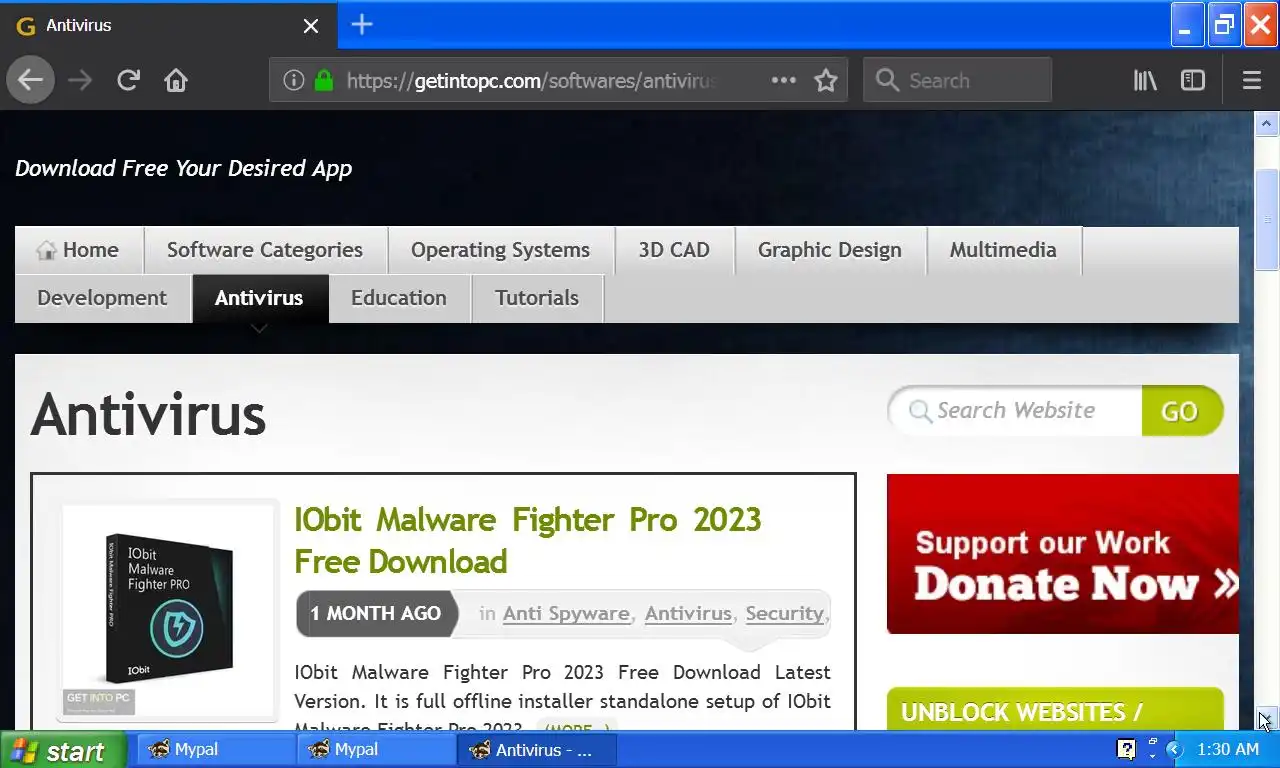
Task: Show site information icon in address bar
Action: tap(293, 80)
